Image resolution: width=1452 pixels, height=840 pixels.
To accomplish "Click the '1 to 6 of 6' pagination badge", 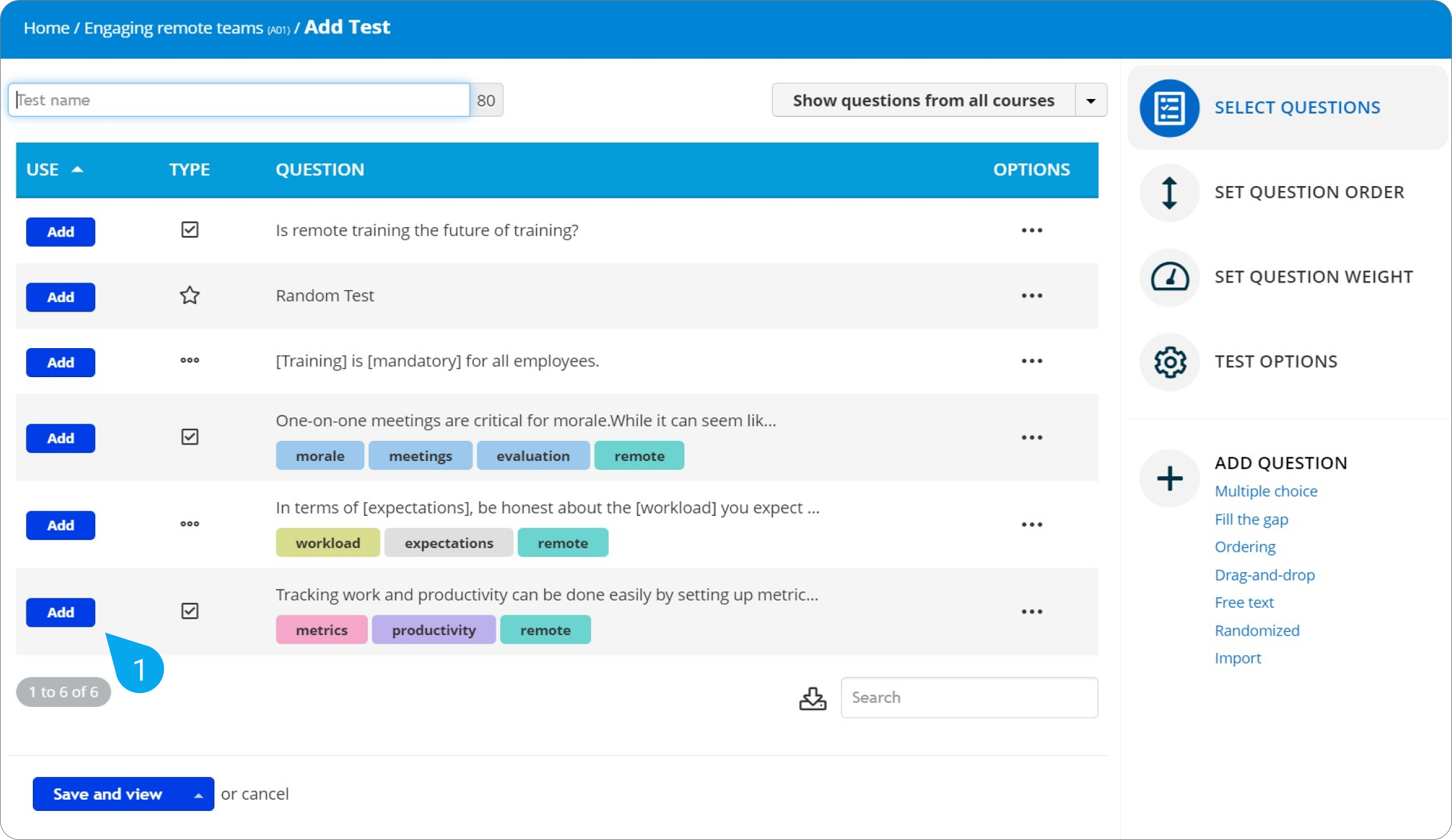I will pyautogui.click(x=64, y=692).
